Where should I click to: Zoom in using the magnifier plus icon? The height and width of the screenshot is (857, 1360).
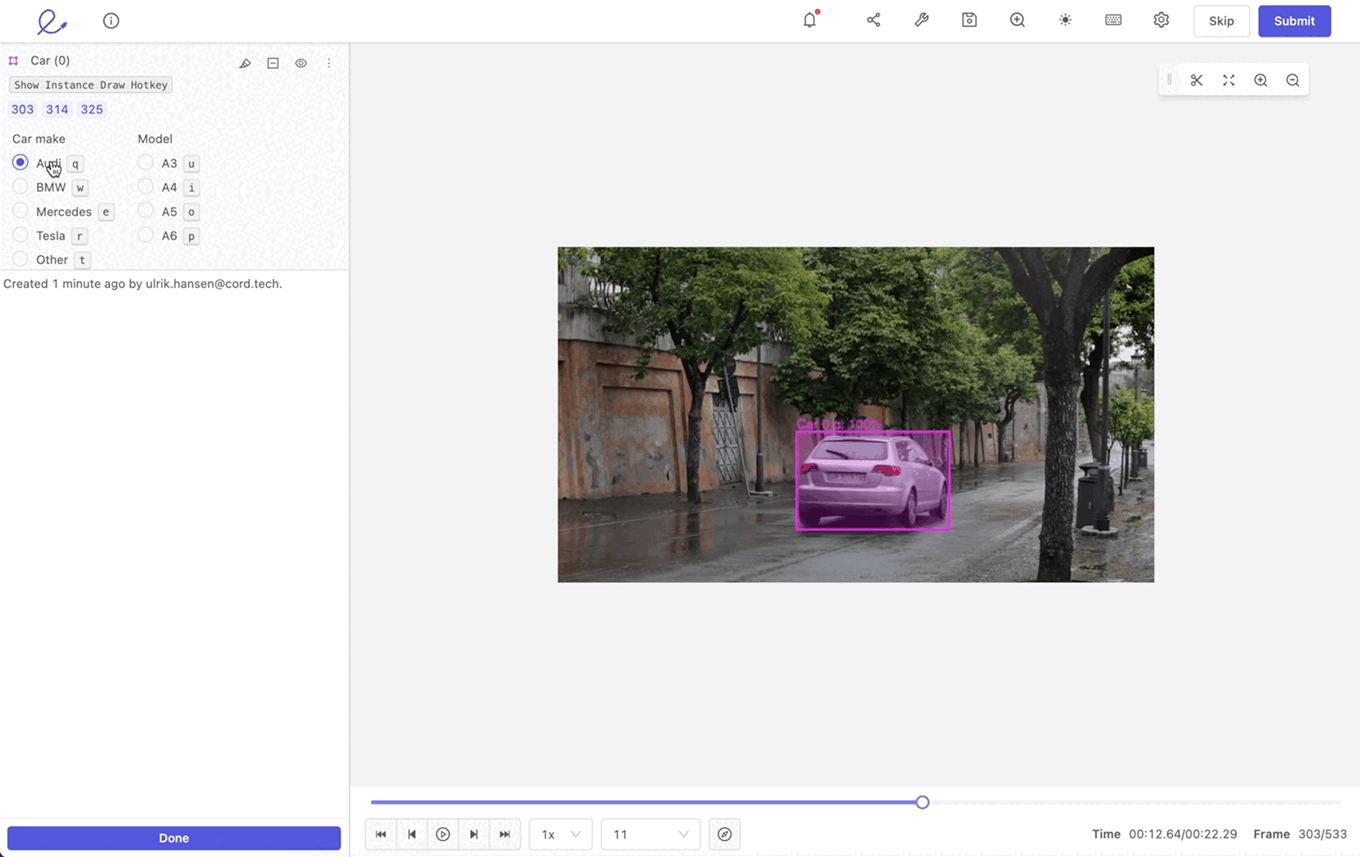pyautogui.click(x=1260, y=80)
